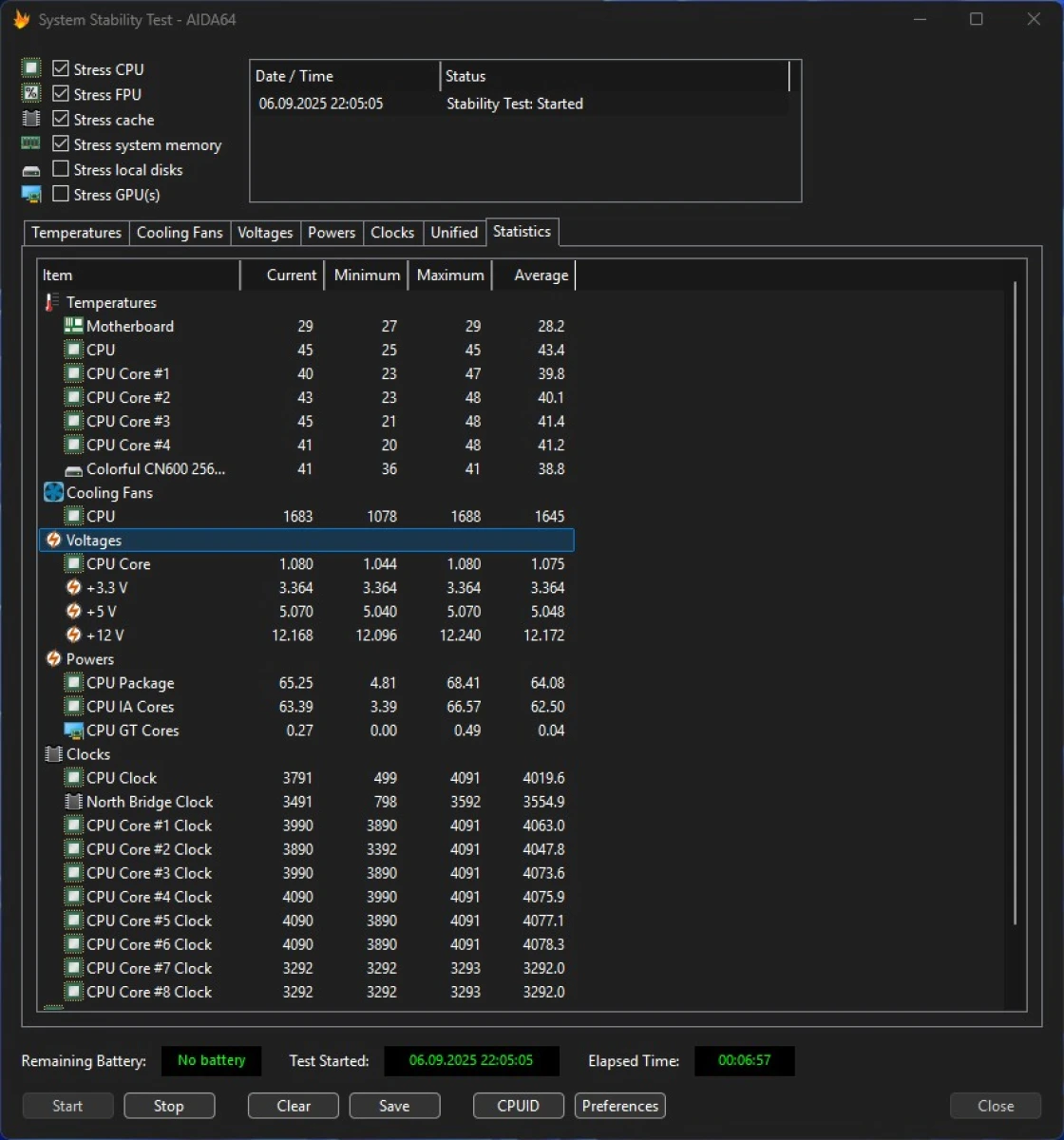Toggle the Stress cache checkbox
The image size is (1064, 1140).
coord(61,119)
